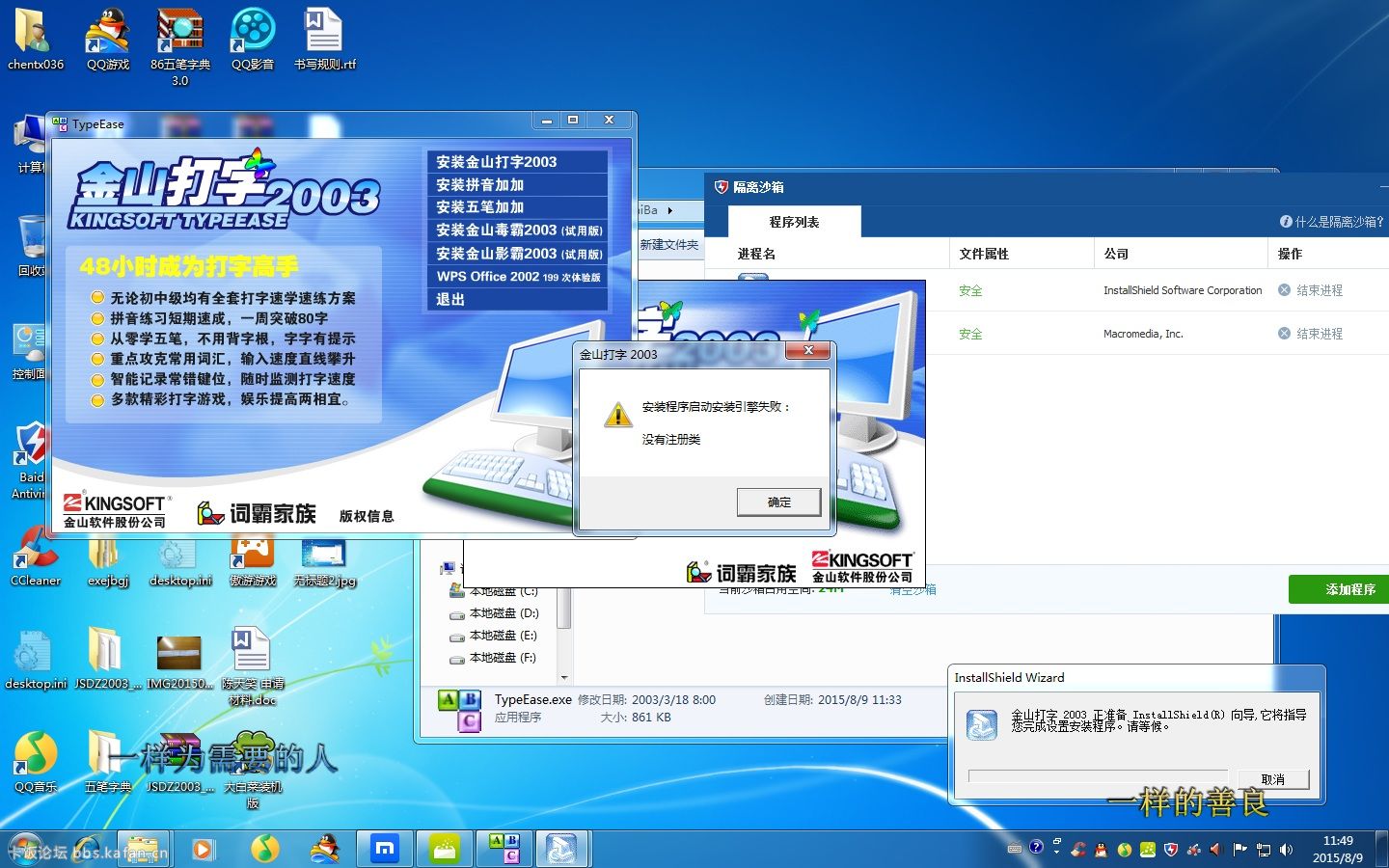Choose 安装金山影霸2003 (试用版) option

tap(517, 254)
